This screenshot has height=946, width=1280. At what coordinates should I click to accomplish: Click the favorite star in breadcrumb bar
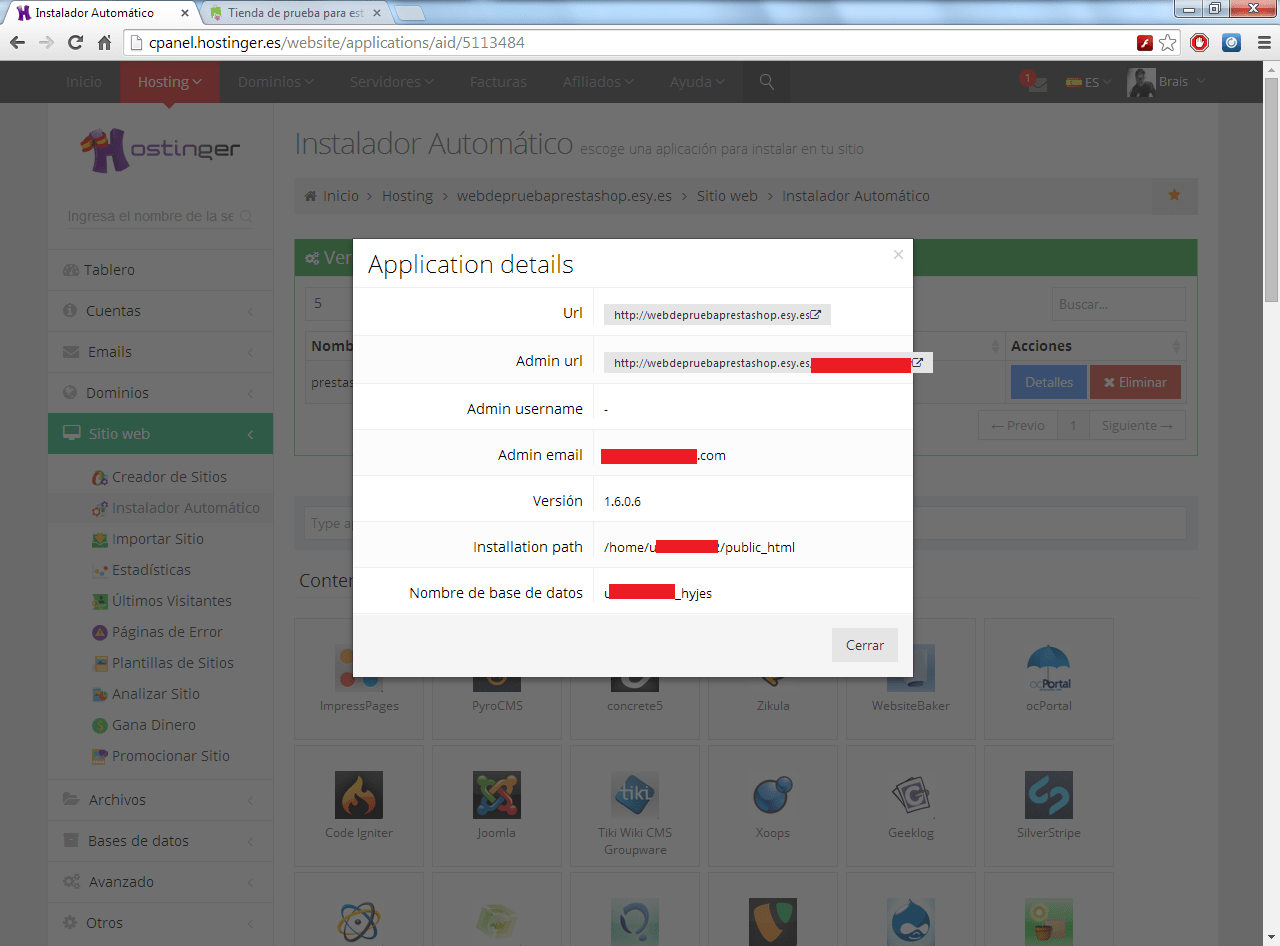click(x=1174, y=195)
